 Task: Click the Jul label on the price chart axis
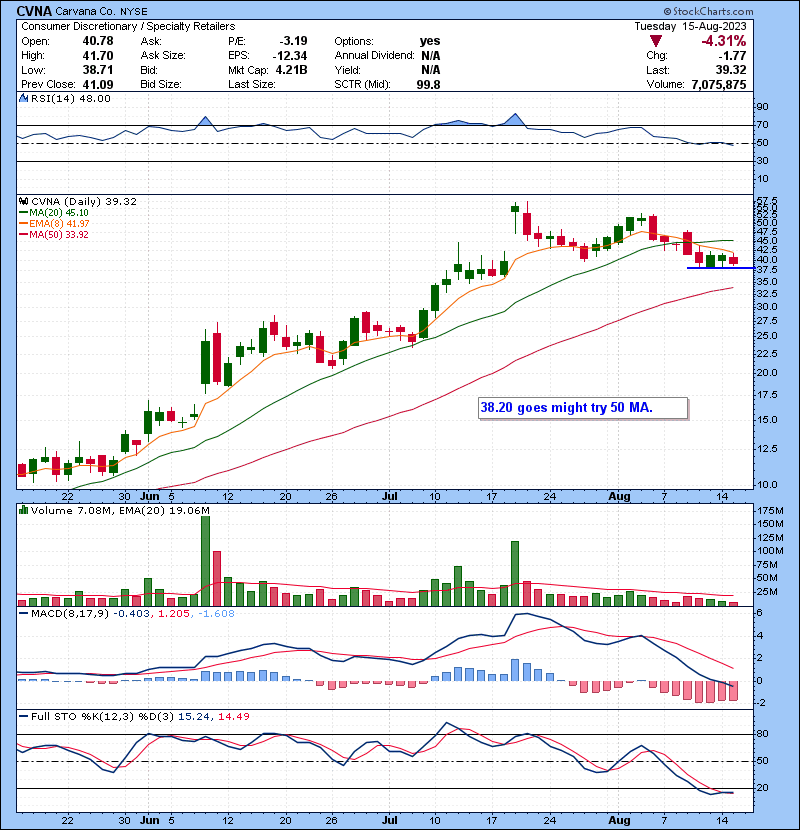pos(390,497)
